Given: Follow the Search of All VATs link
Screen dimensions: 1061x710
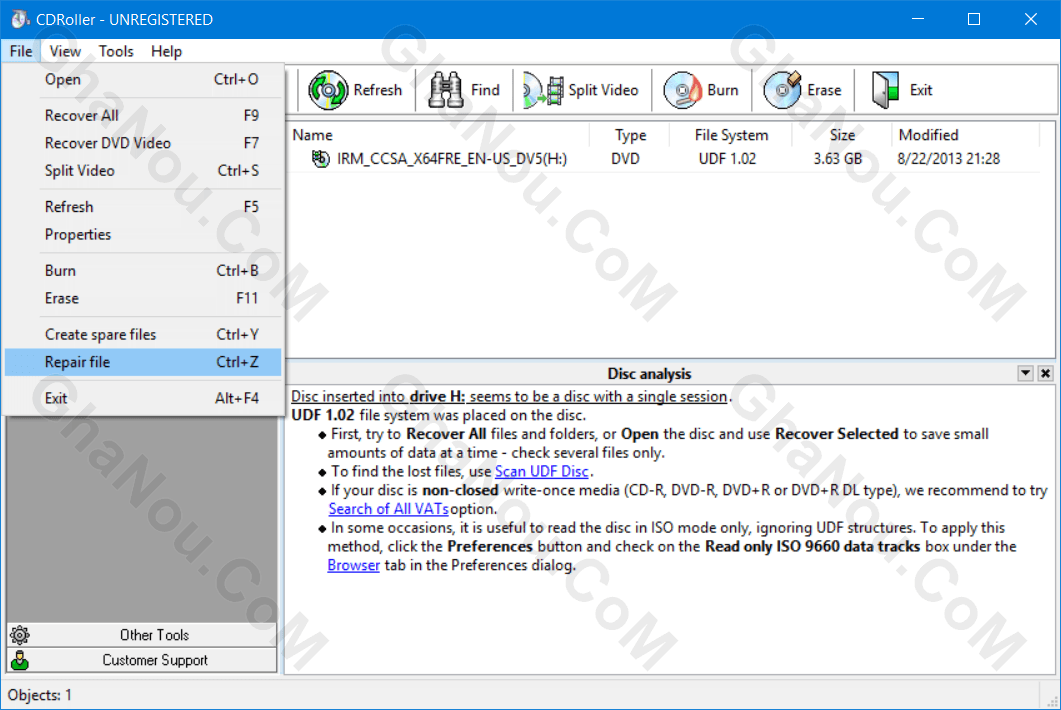Looking at the screenshot, I should tap(388, 509).
